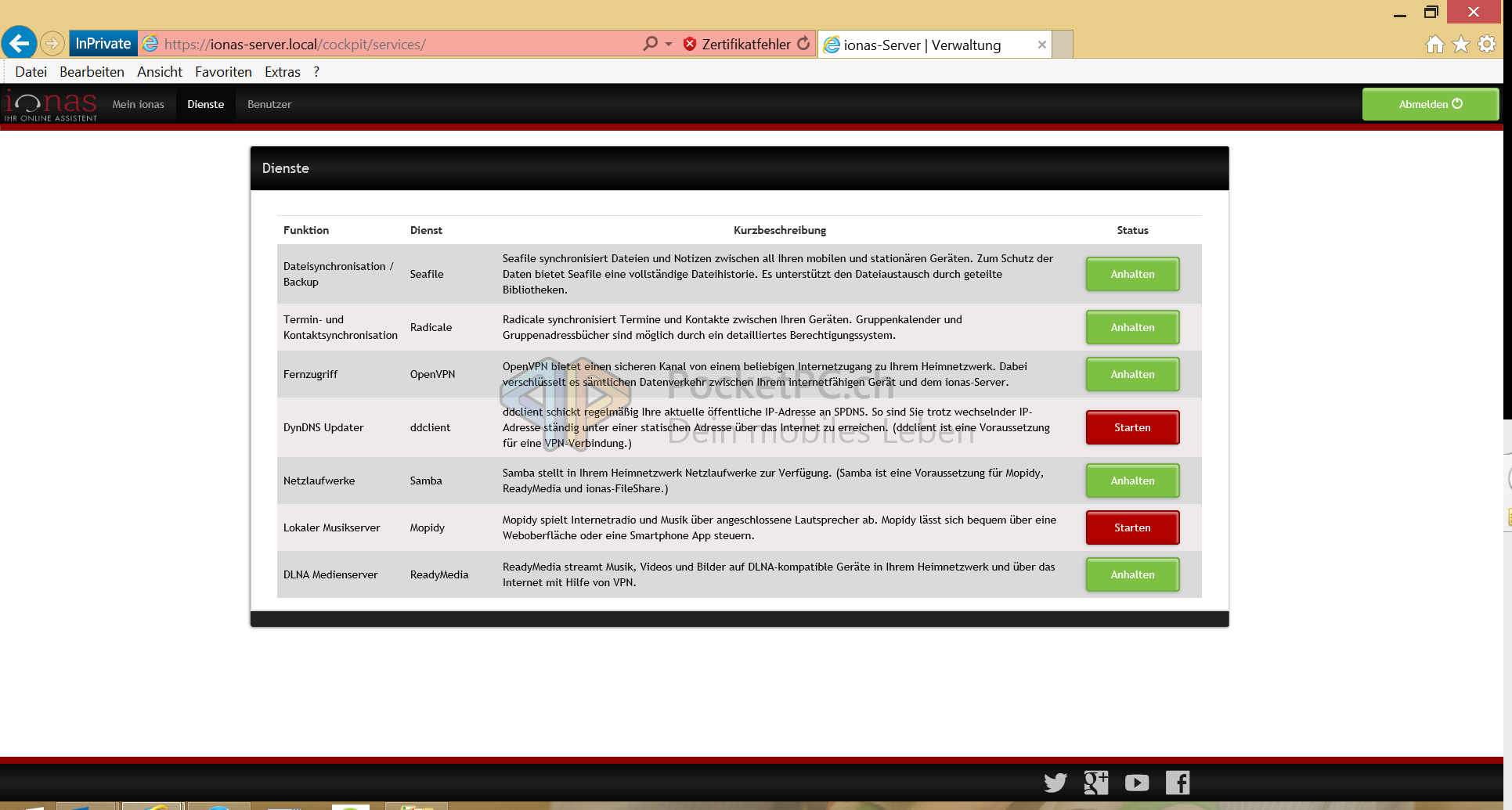The width and height of the screenshot is (1512, 810).
Task: Go to Mein ionas page
Action: pos(138,104)
